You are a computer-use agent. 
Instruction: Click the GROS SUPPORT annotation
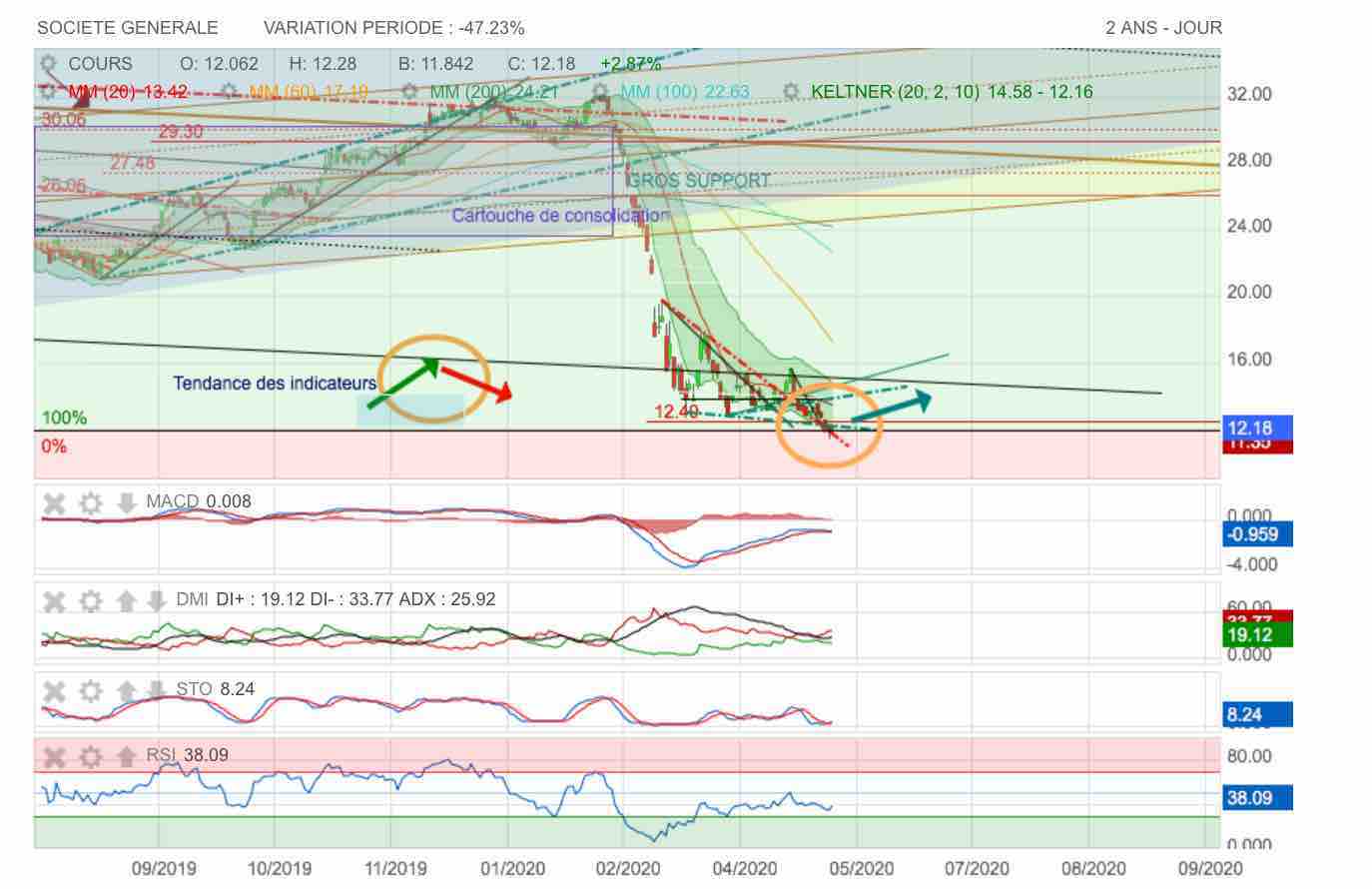[x=699, y=181]
